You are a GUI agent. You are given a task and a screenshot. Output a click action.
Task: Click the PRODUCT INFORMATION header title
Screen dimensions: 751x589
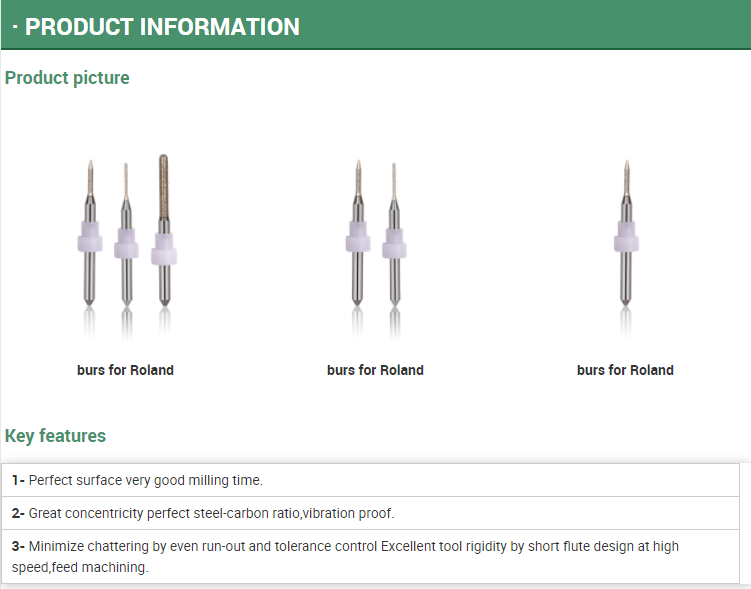(162, 27)
